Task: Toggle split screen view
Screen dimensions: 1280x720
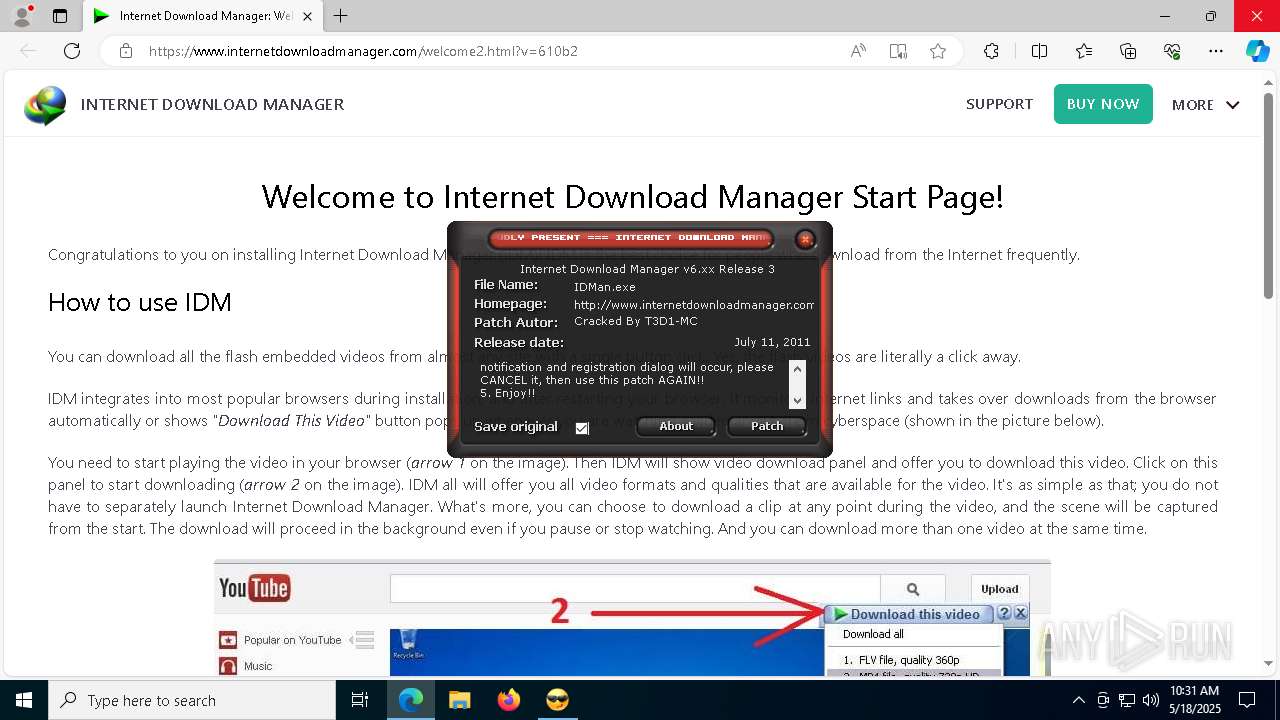Action: pyautogui.click(x=1039, y=51)
